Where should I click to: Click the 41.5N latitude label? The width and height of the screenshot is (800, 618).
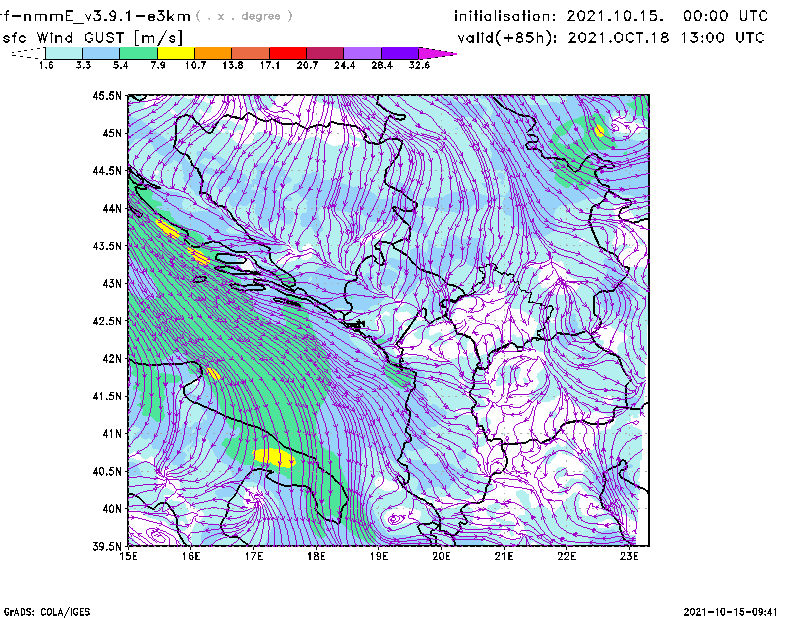107,396
